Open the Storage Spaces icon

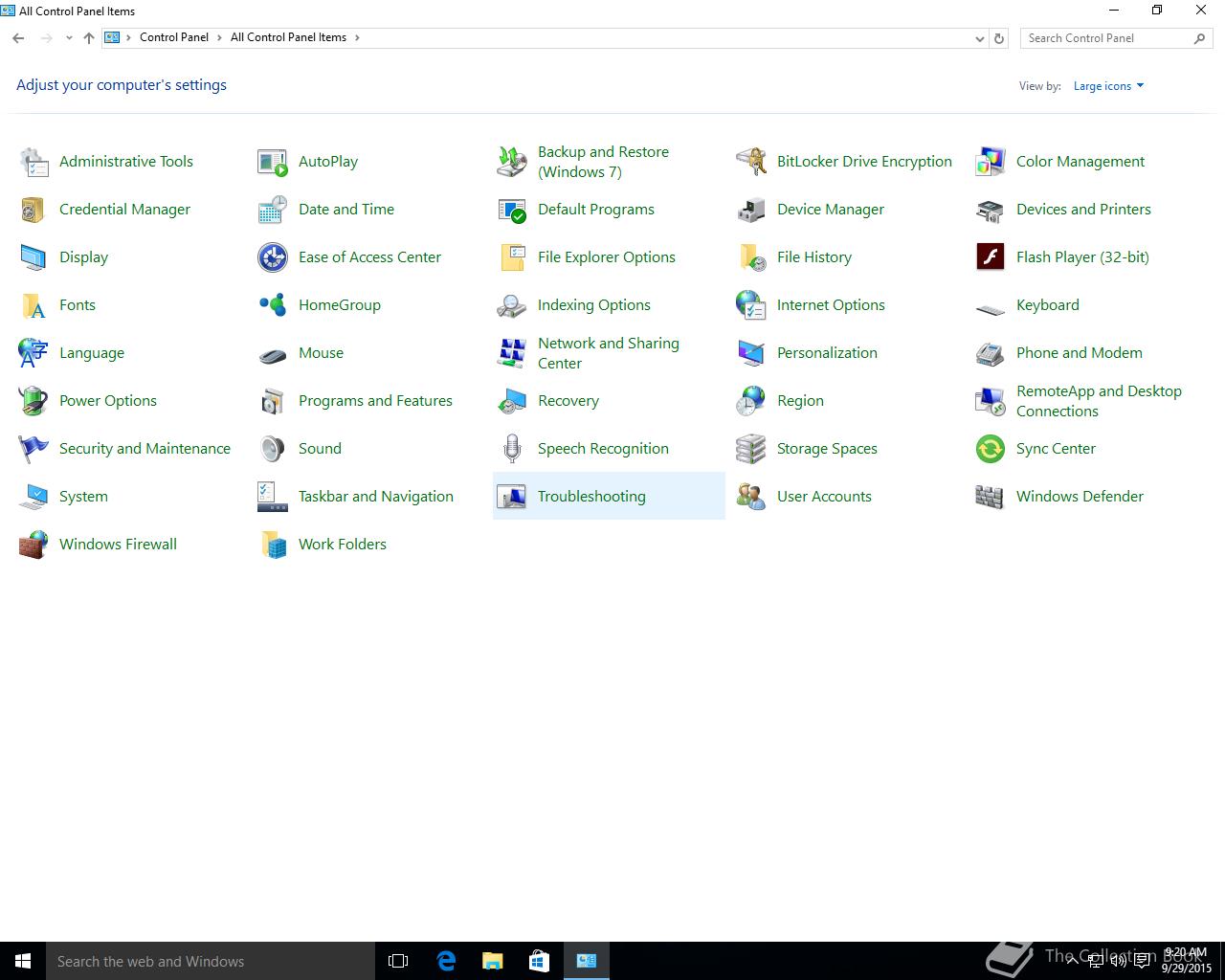pyautogui.click(x=751, y=449)
